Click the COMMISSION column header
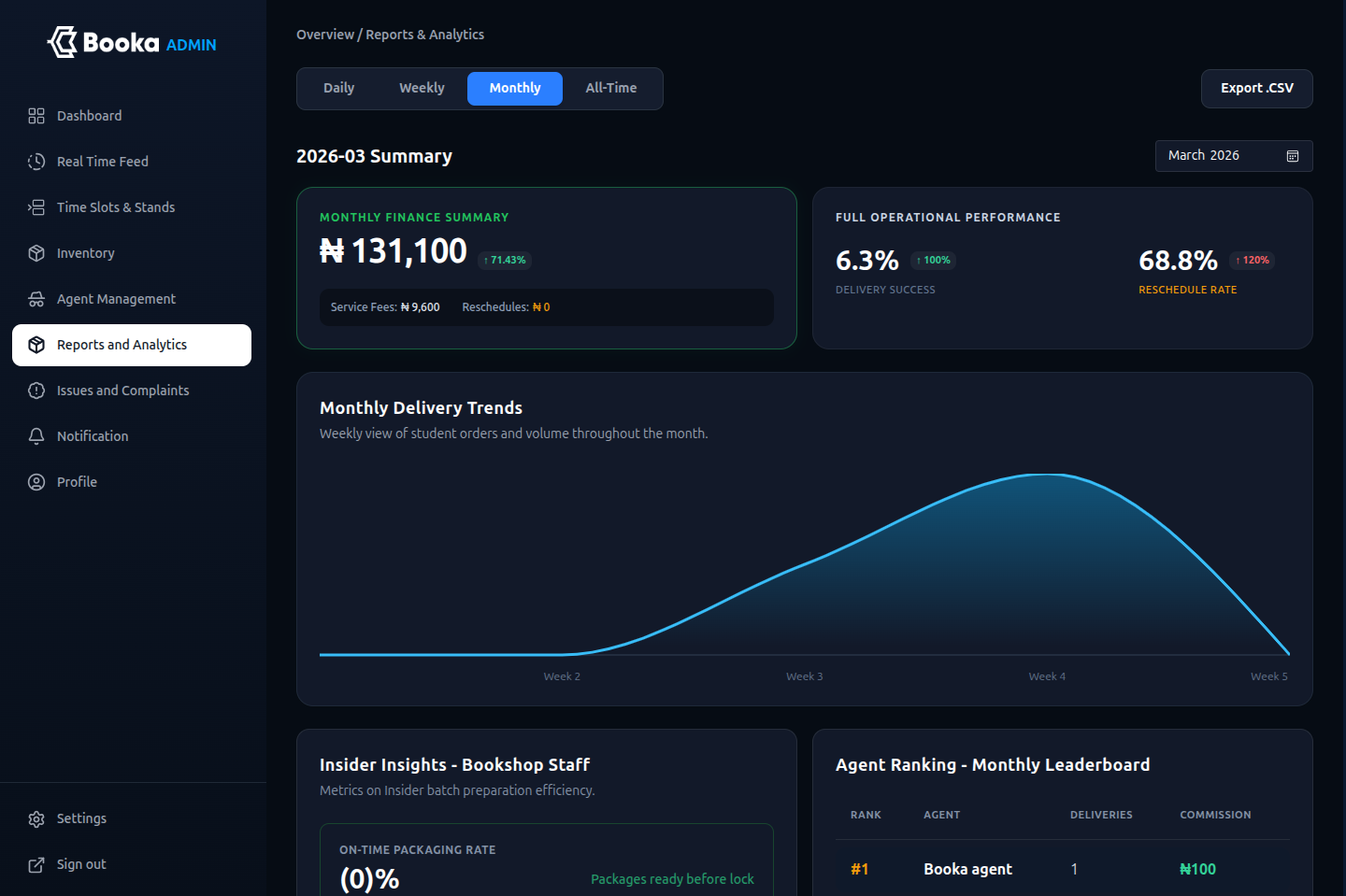This screenshot has height=896, width=1346. tap(1215, 816)
